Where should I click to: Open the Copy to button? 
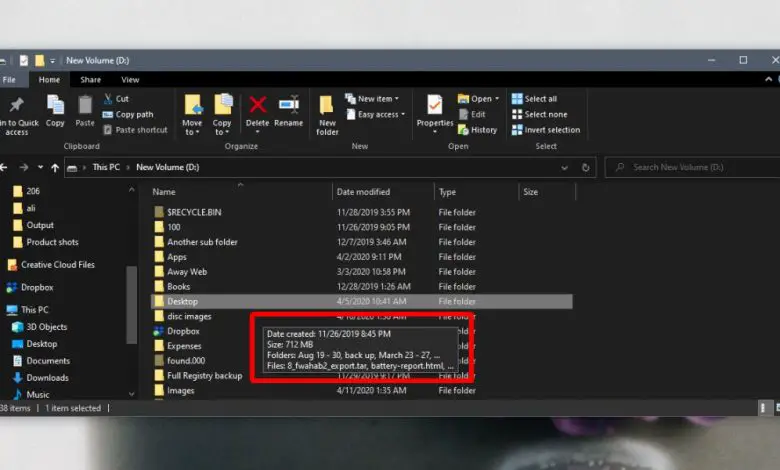(222, 114)
